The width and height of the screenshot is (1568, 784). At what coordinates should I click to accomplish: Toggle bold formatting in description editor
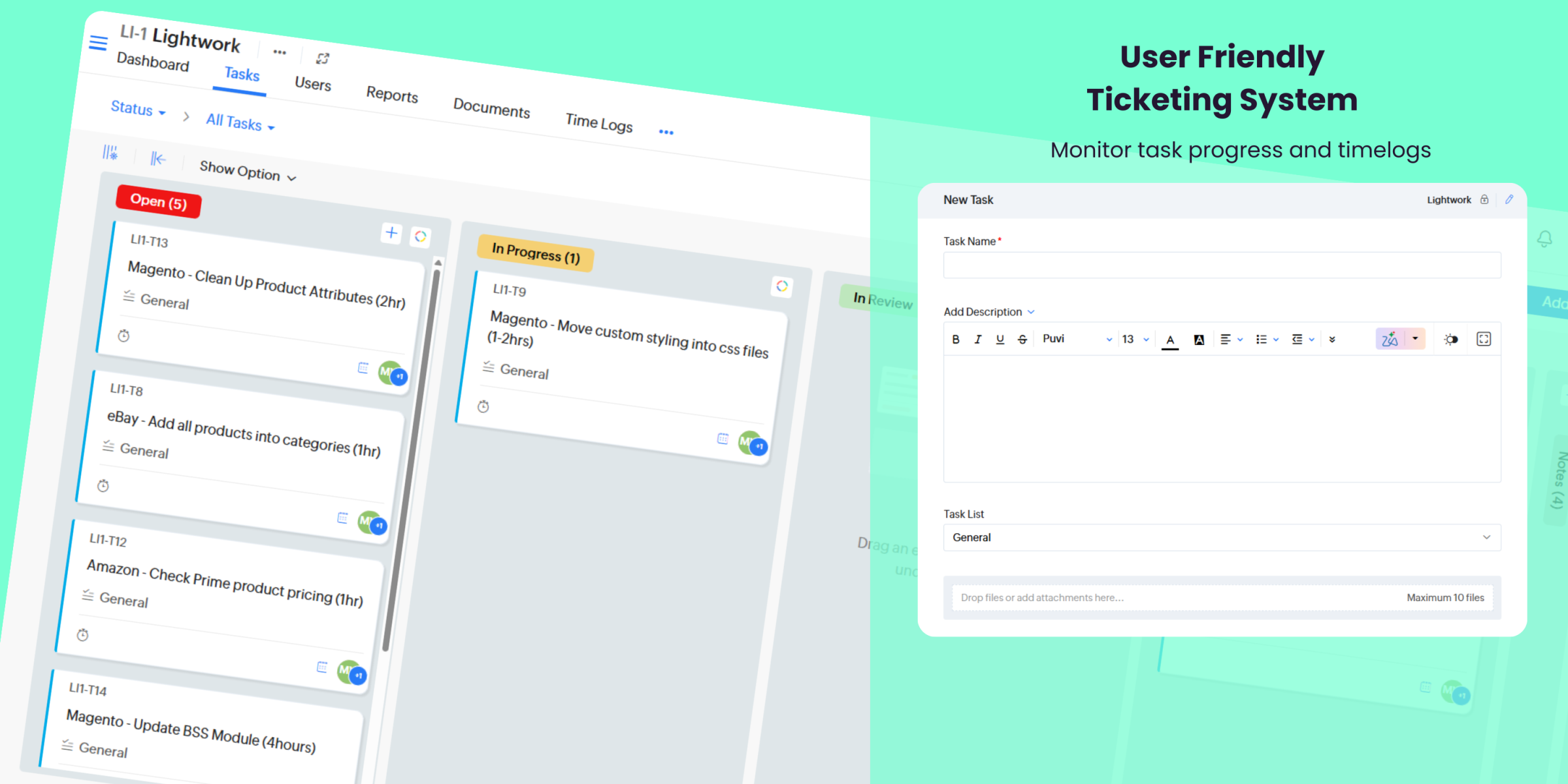(x=956, y=339)
